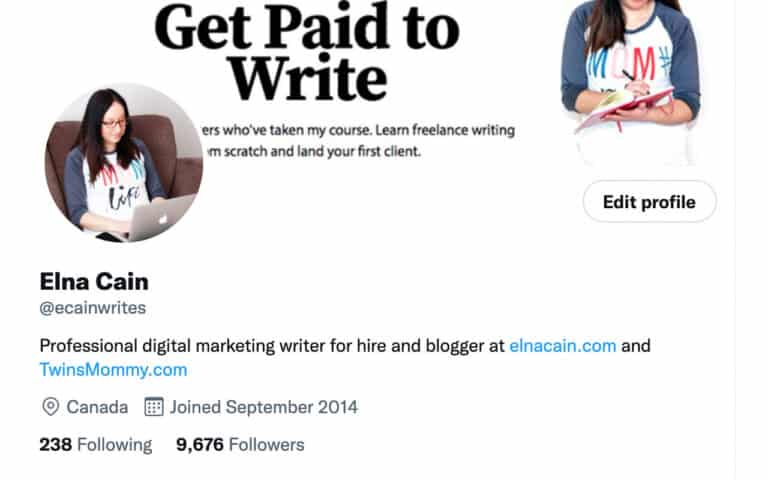The image size is (768, 480).
Task: Click the 238 following count number
Action: (56, 445)
